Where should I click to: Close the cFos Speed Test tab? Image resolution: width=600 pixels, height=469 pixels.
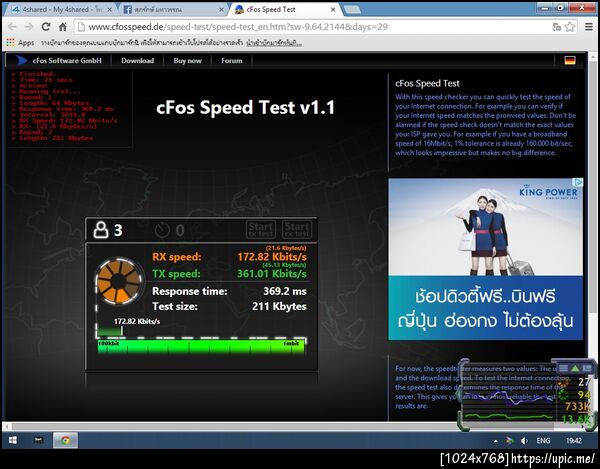coord(333,10)
